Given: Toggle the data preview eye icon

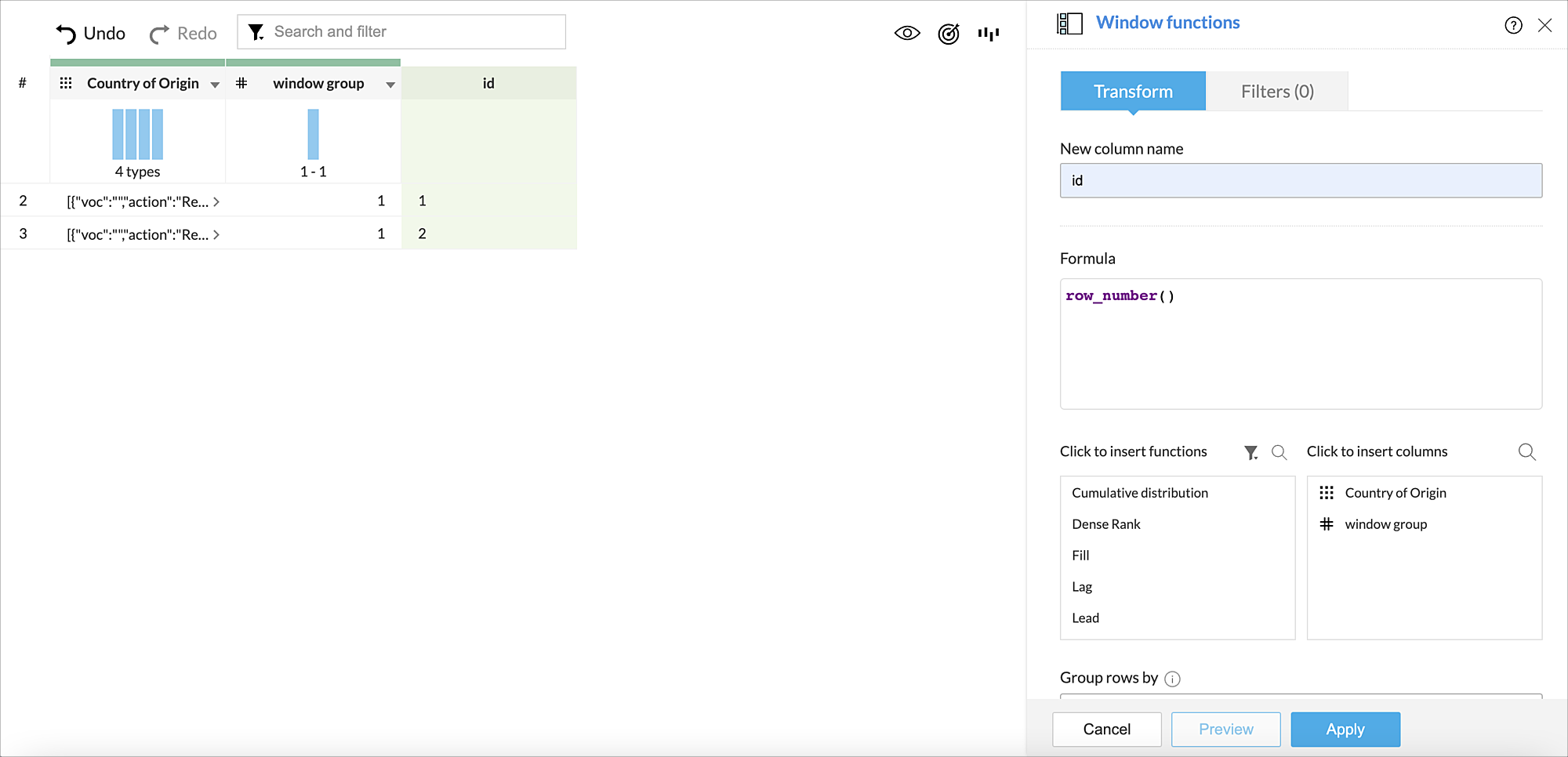Looking at the screenshot, I should [907, 33].
